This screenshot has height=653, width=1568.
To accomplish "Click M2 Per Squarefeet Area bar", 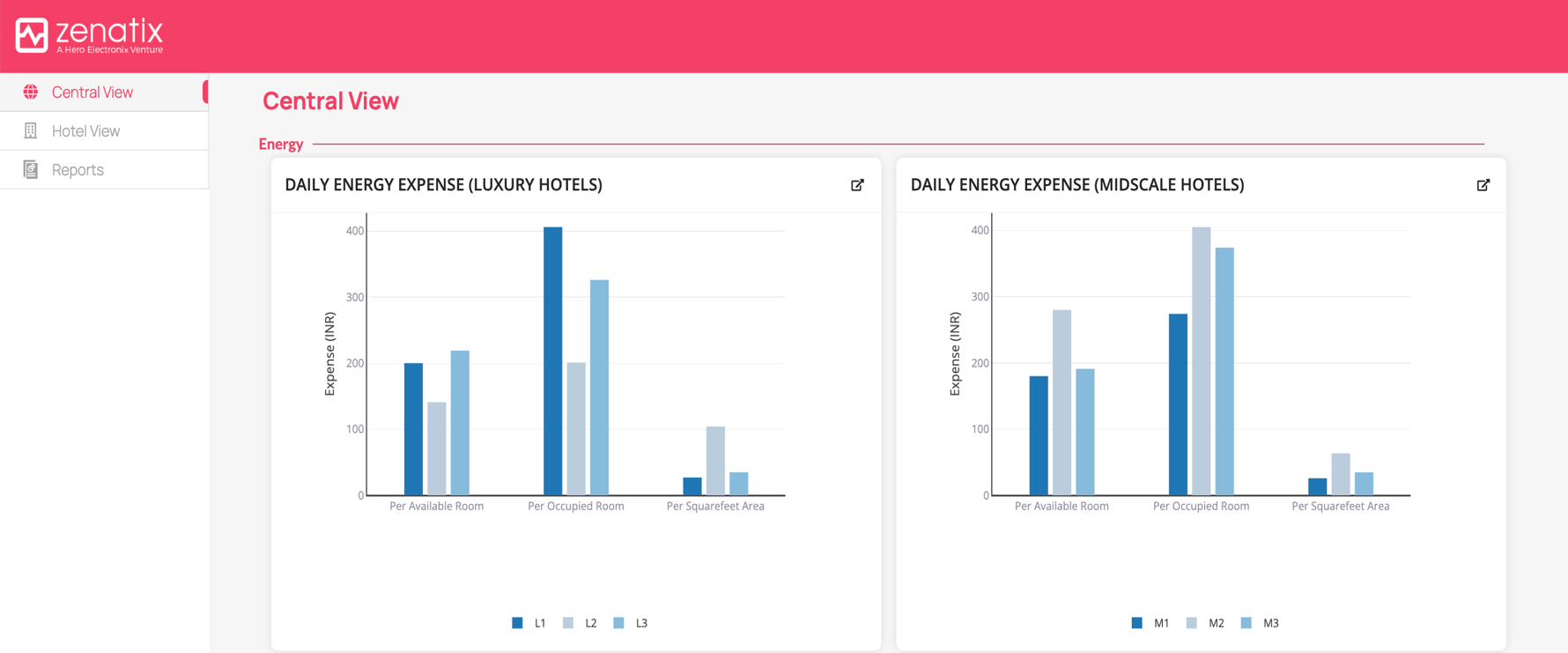I will click(1341, 474).
